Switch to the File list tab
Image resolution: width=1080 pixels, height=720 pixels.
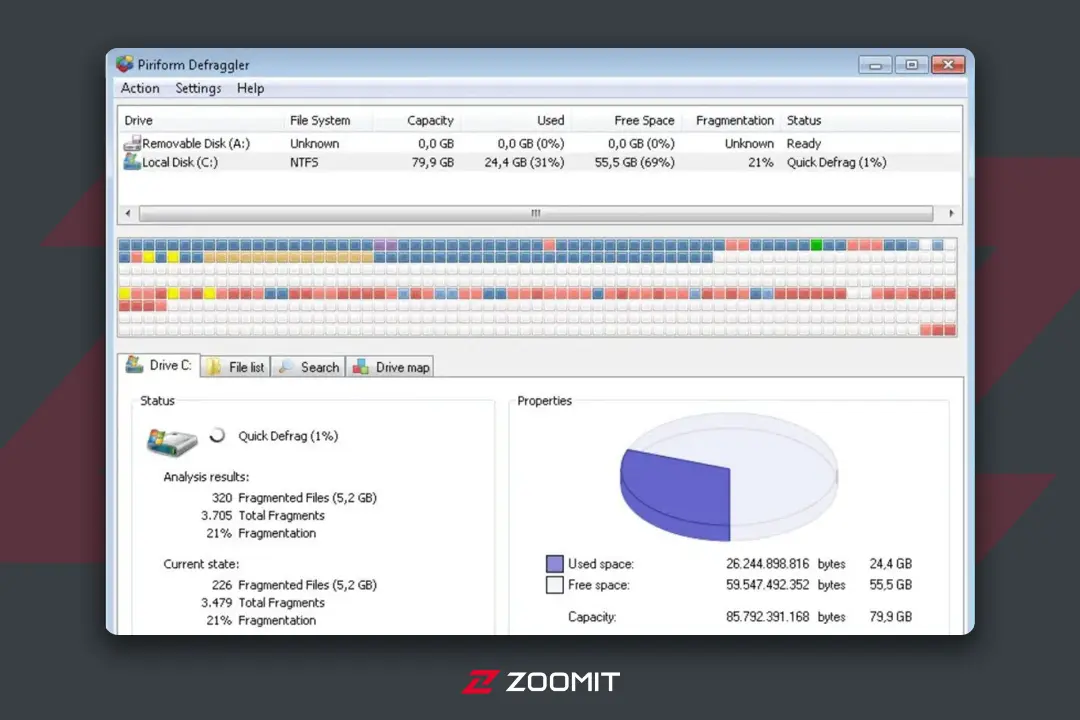(x=235, y=367)
